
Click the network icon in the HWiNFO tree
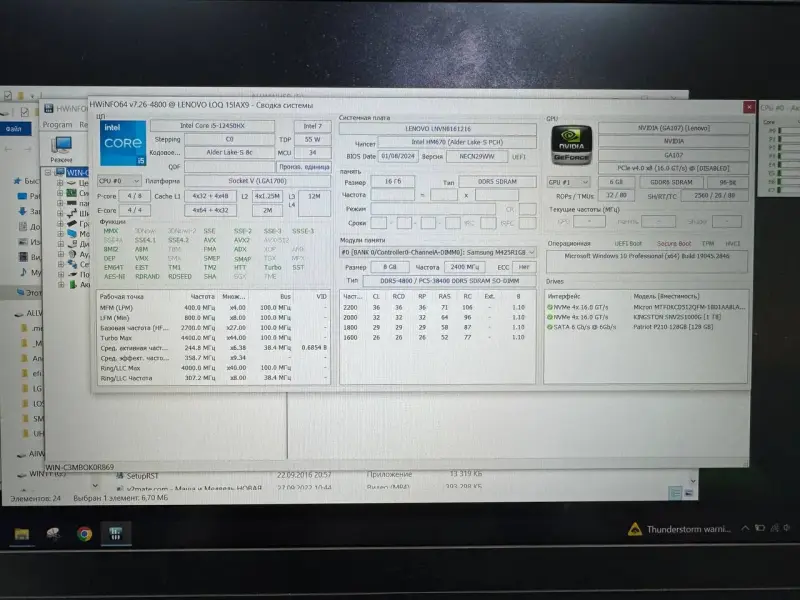click(71, 264)
